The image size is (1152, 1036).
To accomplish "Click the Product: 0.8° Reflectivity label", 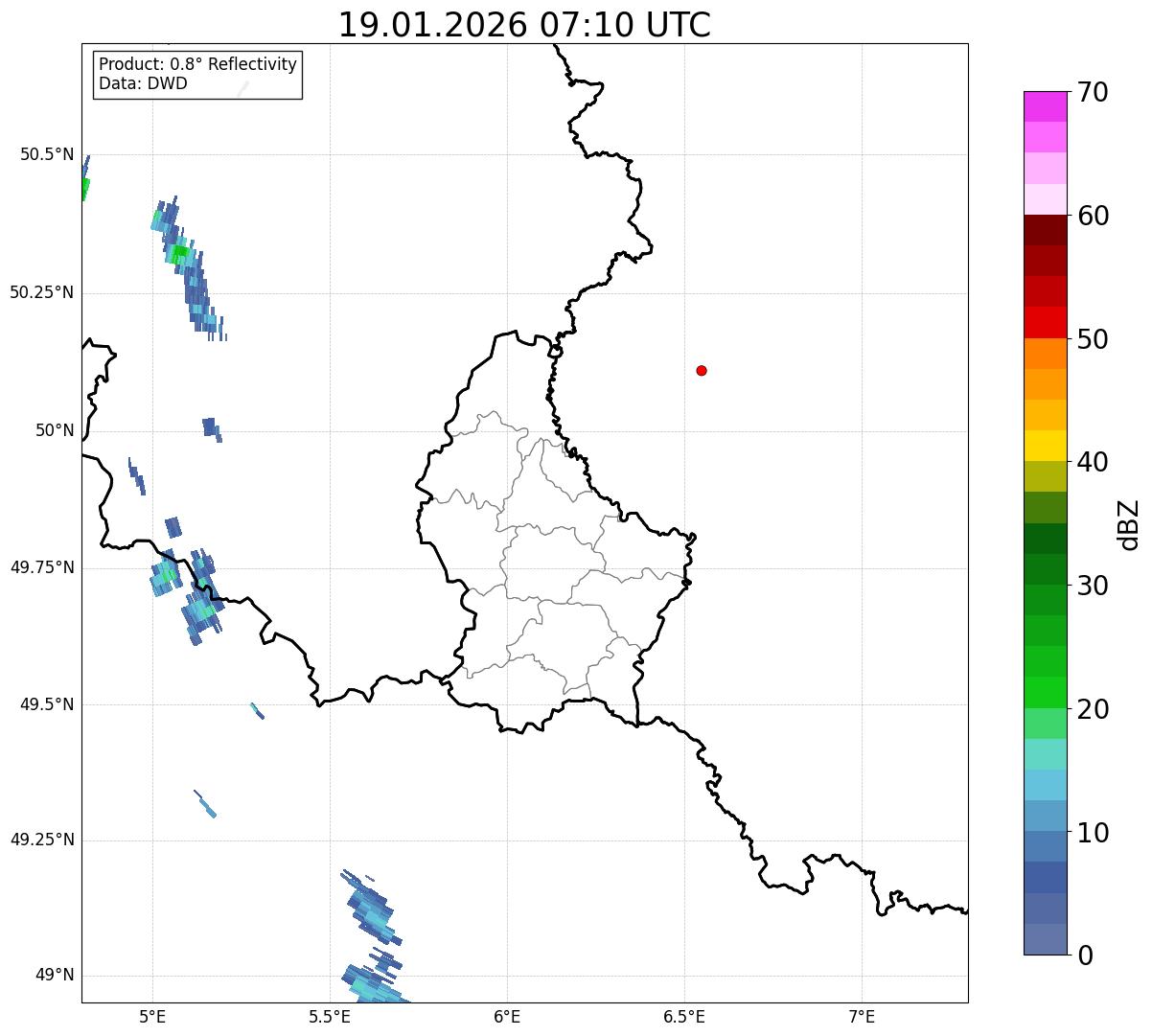I will point(198,64).
